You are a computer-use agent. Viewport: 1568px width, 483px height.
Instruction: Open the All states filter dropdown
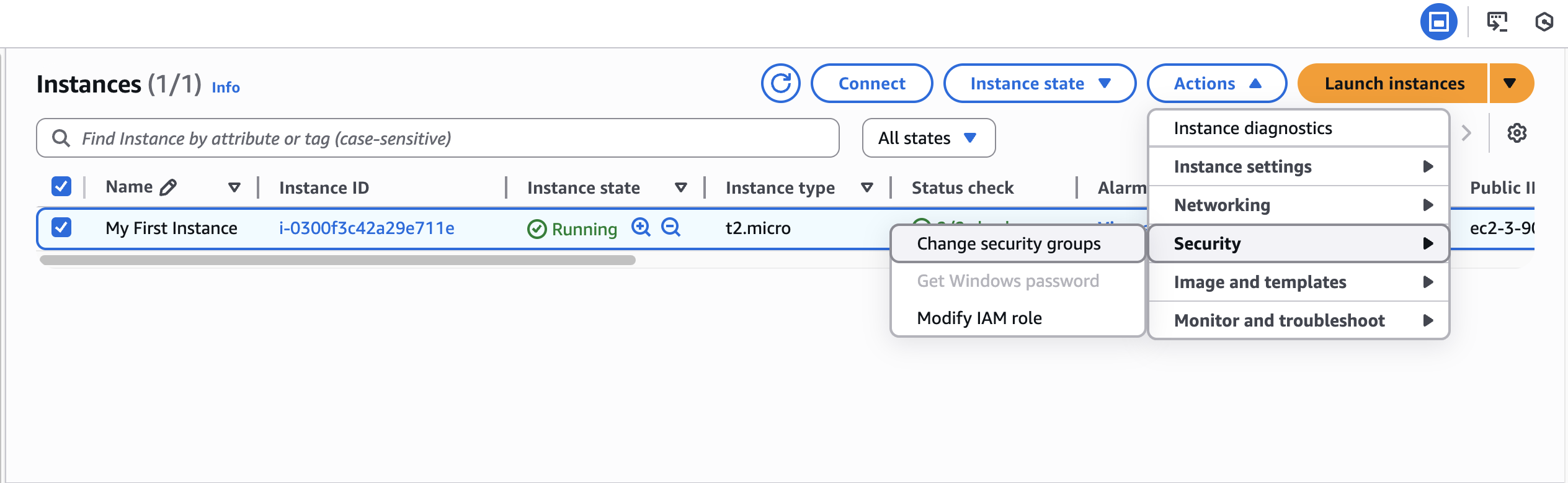pyautogui.click(x=929, y=138)
